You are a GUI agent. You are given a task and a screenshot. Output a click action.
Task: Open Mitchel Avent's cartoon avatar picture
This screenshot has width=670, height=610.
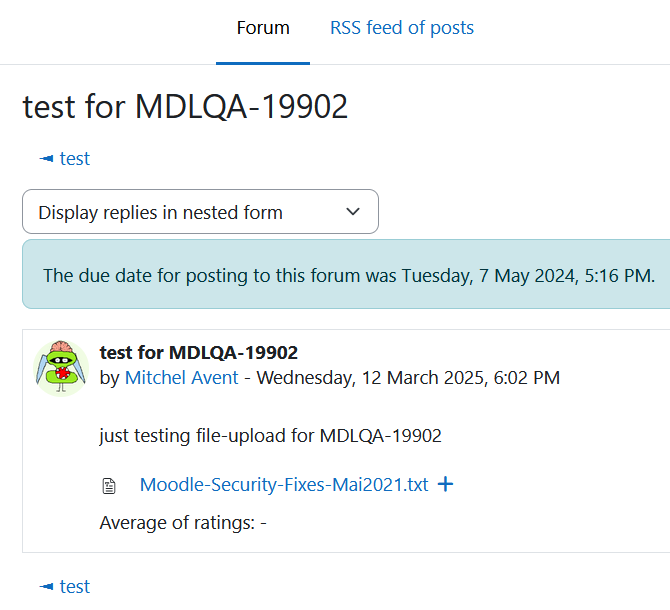(61, 368)
